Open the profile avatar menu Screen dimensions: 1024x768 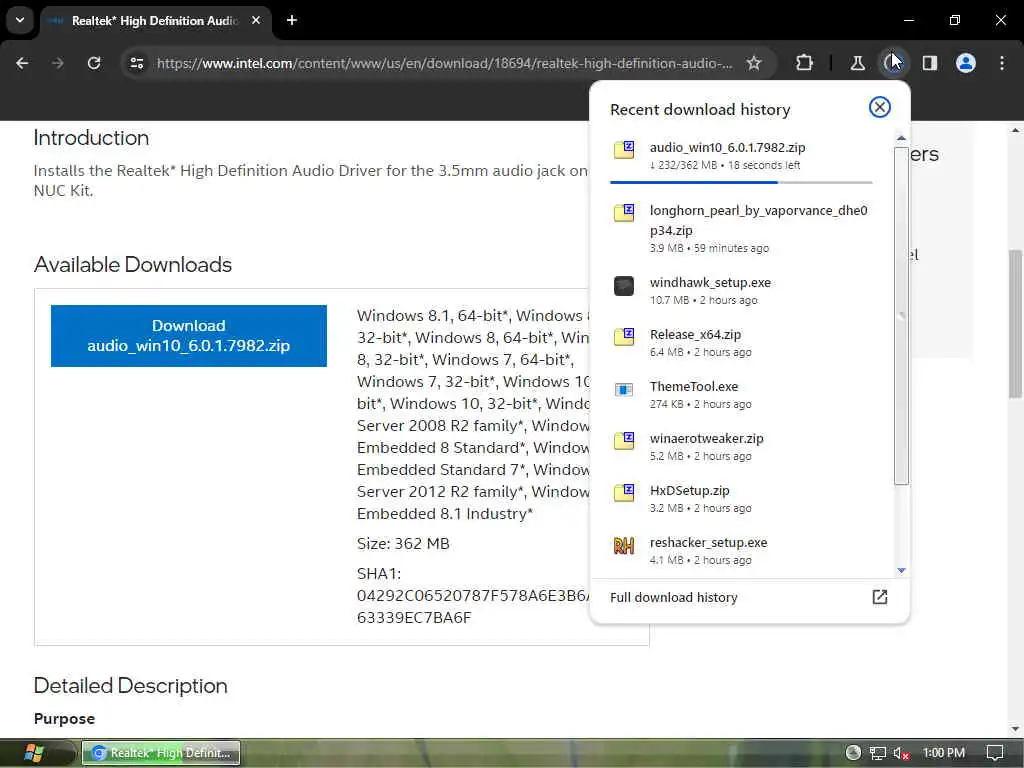pos(966,63)
